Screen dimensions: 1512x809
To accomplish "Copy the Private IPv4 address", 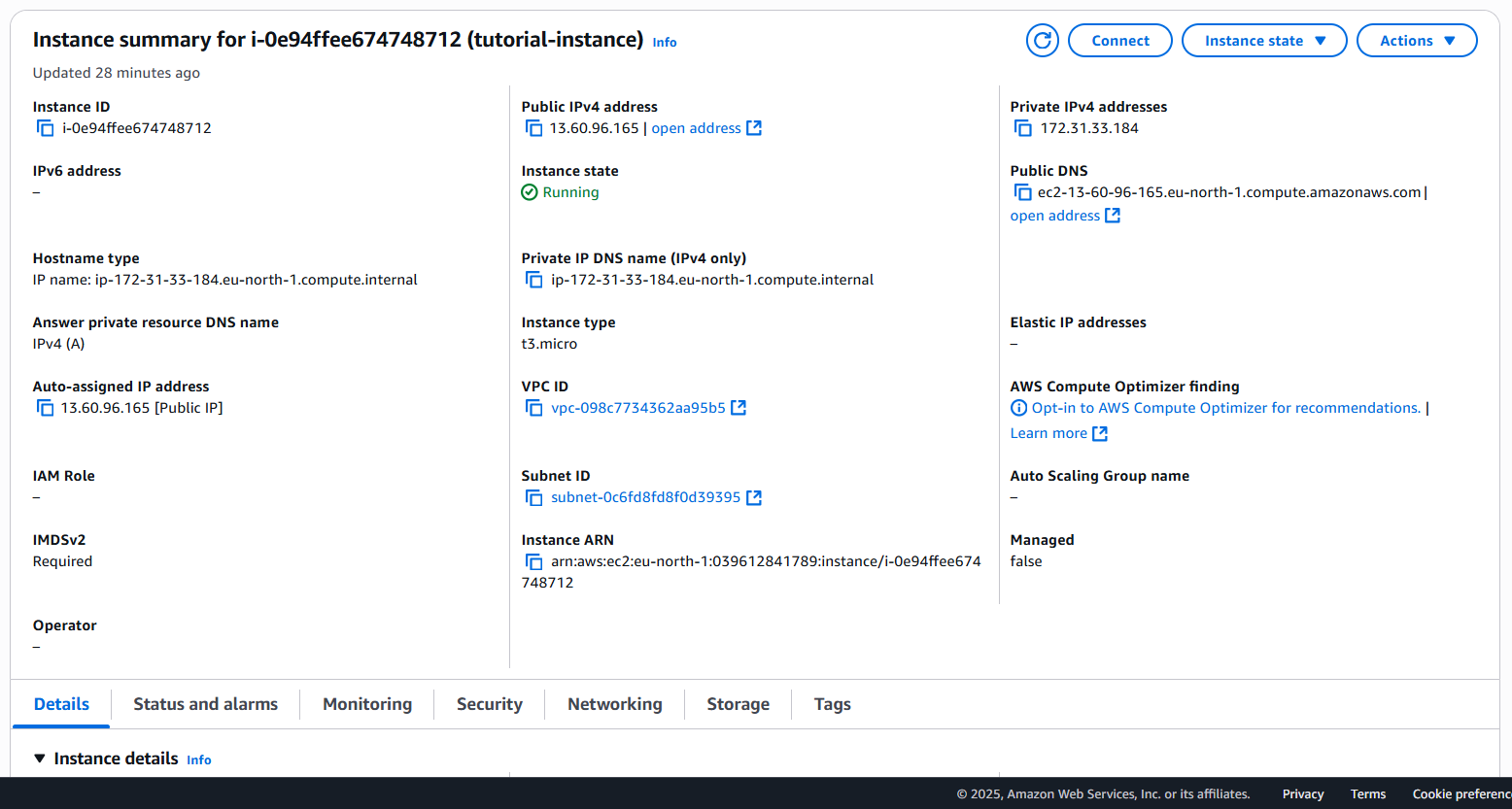I will click(x=1022, y=128).
